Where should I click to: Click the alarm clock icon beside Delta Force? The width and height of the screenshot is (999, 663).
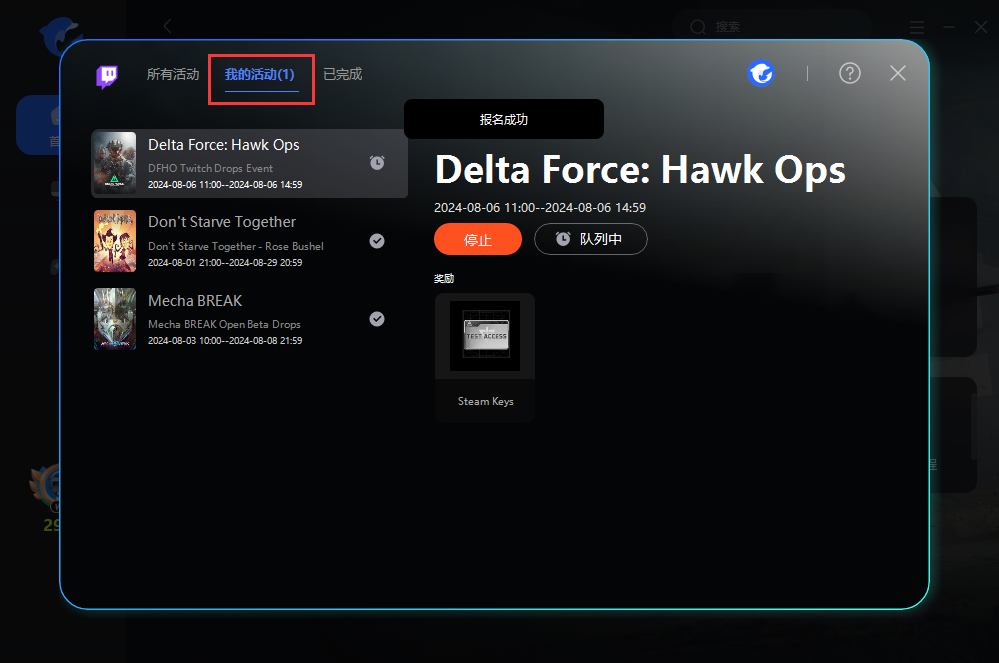click(377, 162)
